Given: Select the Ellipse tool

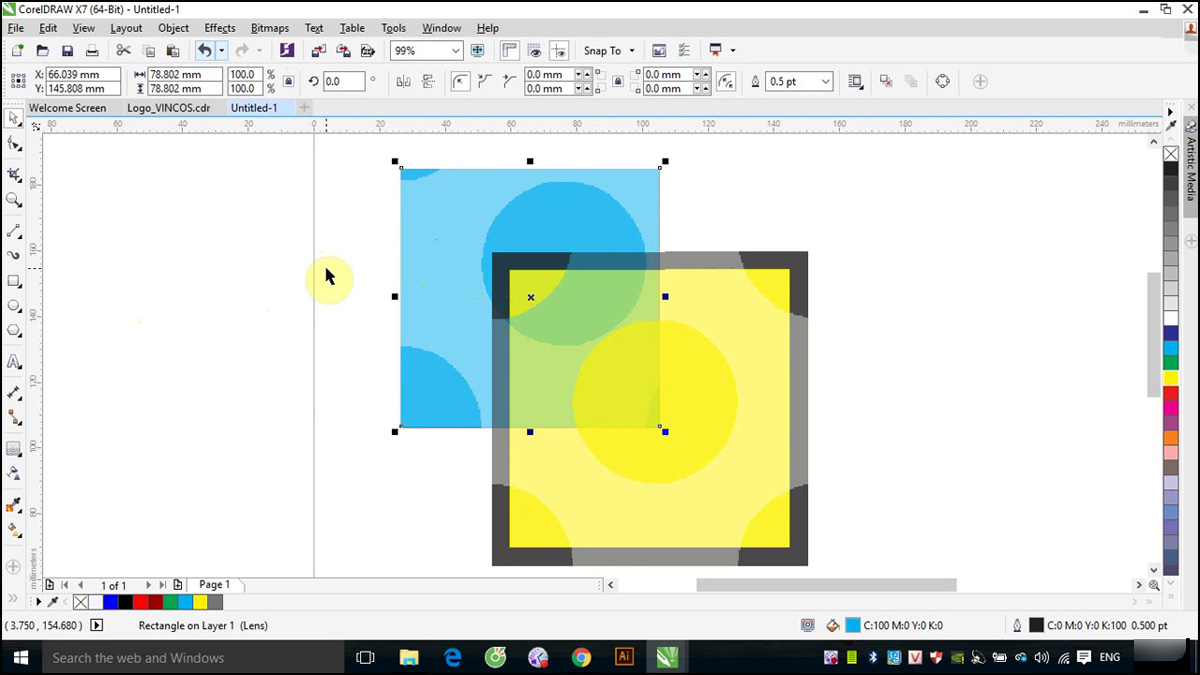Looking at the screenshot, I should point(14,306).
